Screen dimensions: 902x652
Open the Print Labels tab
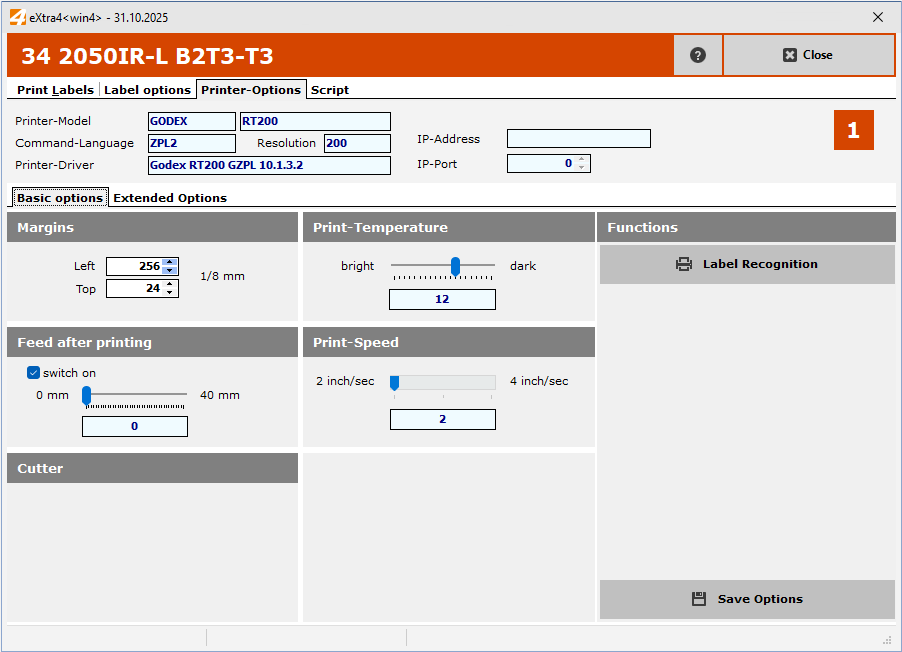point(56,90)
